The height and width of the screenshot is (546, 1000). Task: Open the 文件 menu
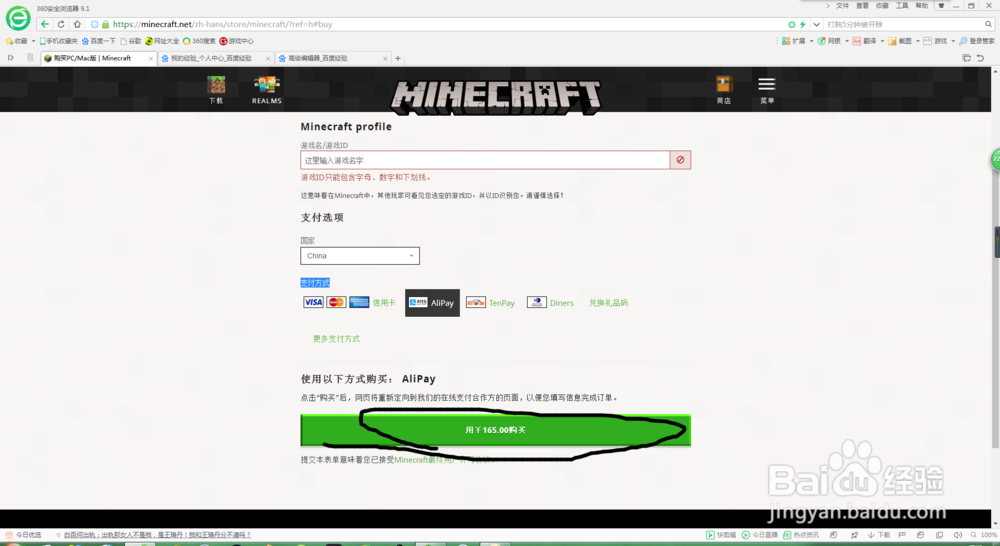point(842,6)
